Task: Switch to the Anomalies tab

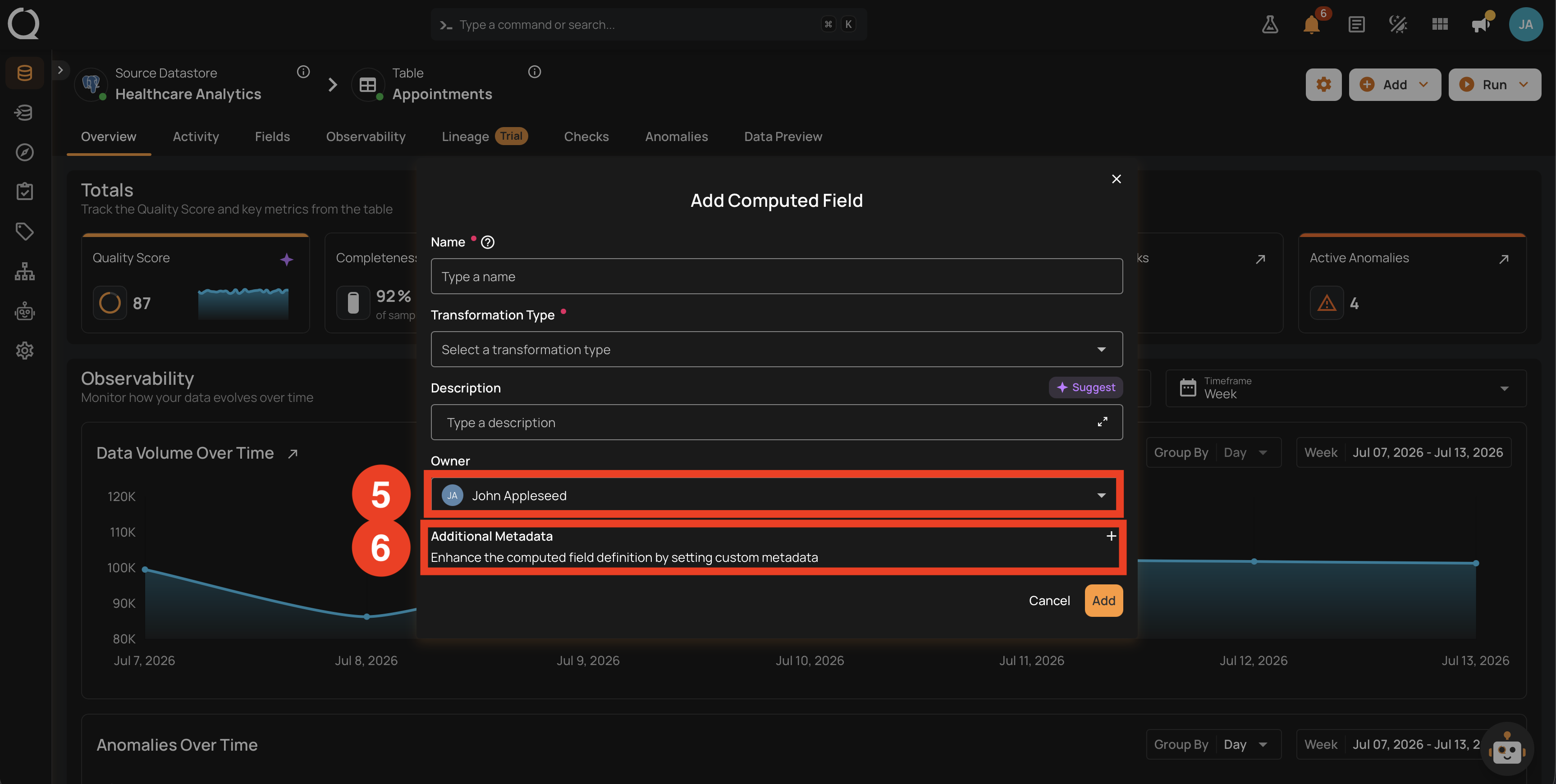Action: [677, 137]
